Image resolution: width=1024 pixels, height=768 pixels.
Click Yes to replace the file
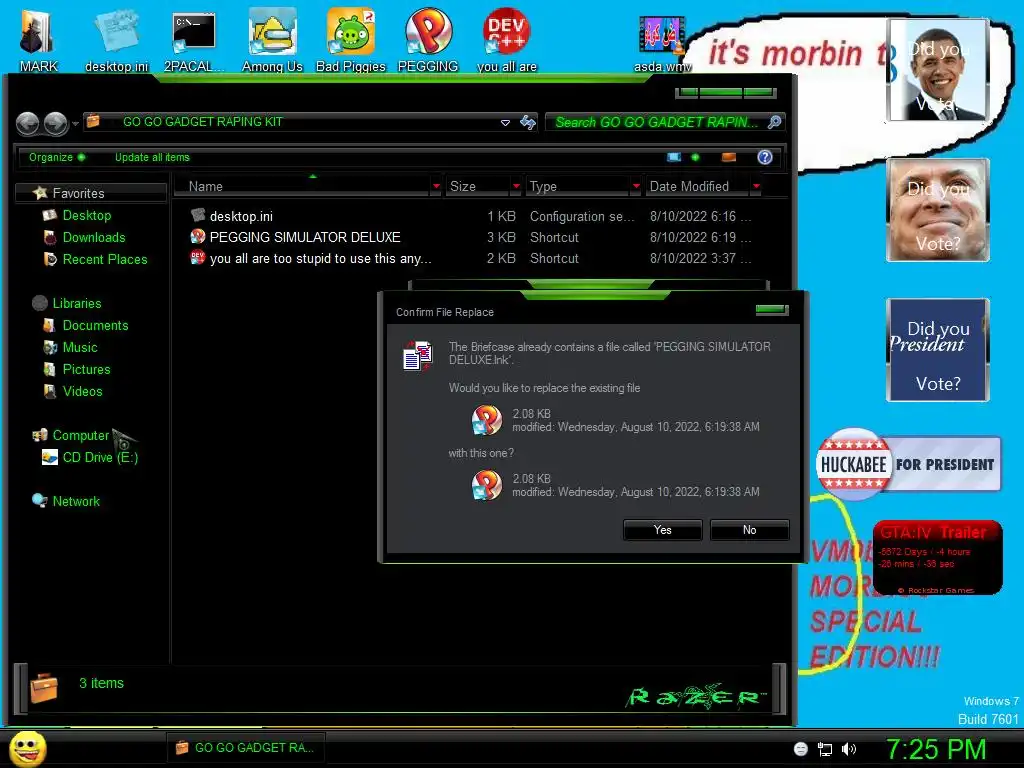pos(663,530)
